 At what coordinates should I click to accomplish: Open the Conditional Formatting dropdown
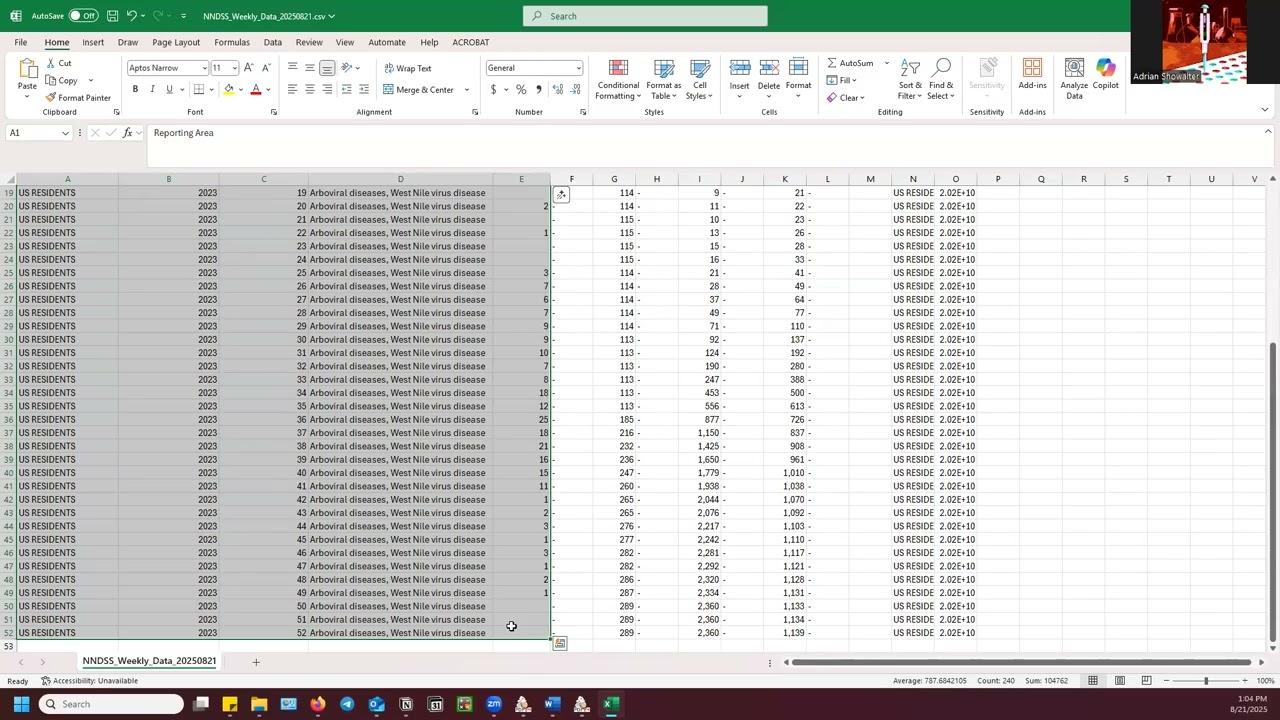click(618, 79)
